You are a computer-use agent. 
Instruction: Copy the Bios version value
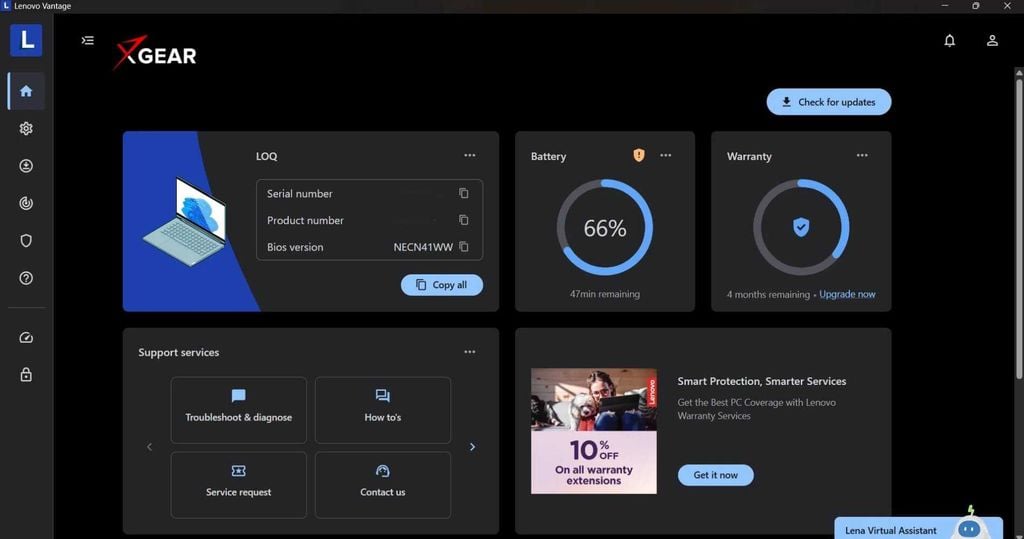tap(464, 247)
